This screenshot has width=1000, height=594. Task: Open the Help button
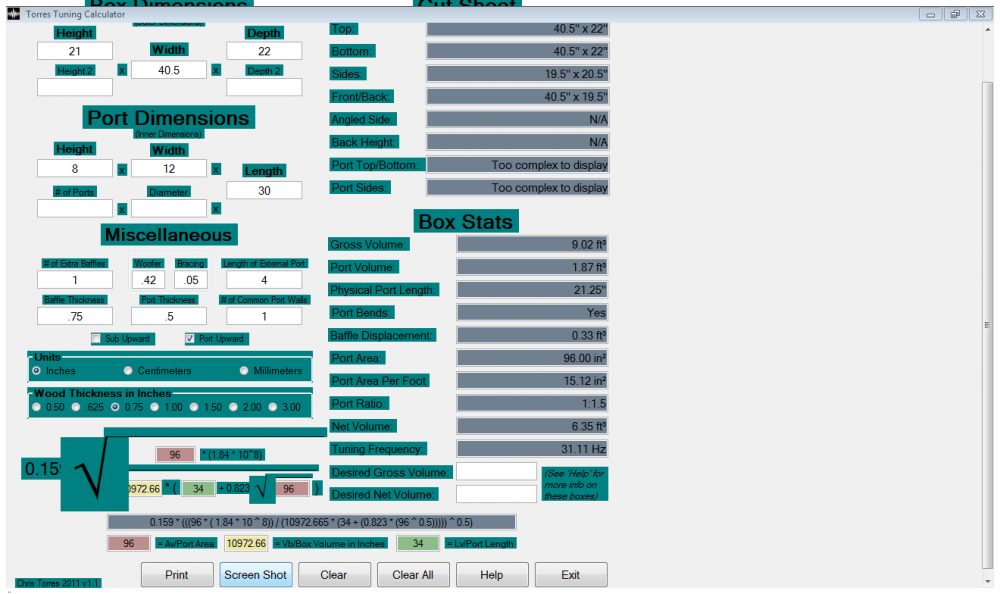click(492, 575)
